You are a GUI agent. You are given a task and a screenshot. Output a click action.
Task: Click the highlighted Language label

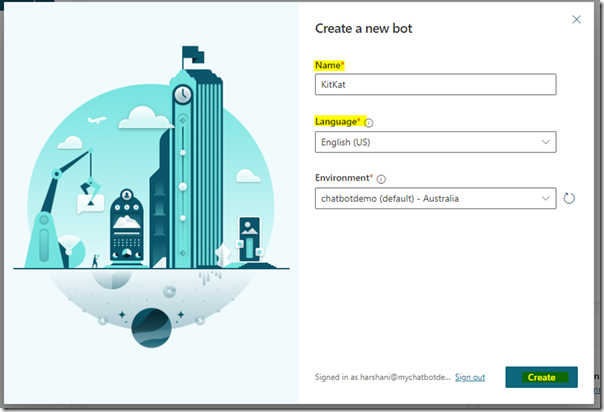coord(338,121)
